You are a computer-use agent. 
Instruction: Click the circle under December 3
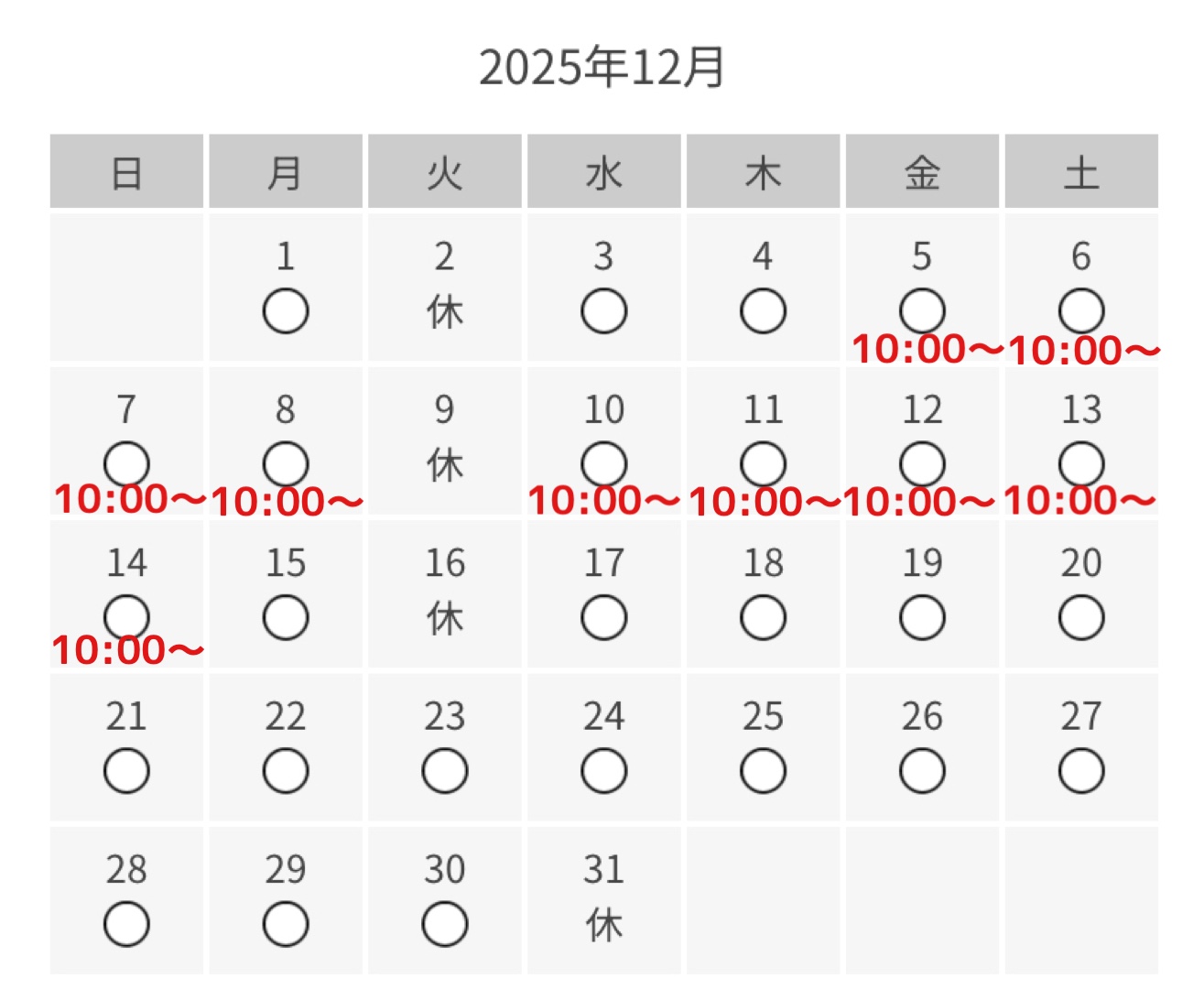603,311
